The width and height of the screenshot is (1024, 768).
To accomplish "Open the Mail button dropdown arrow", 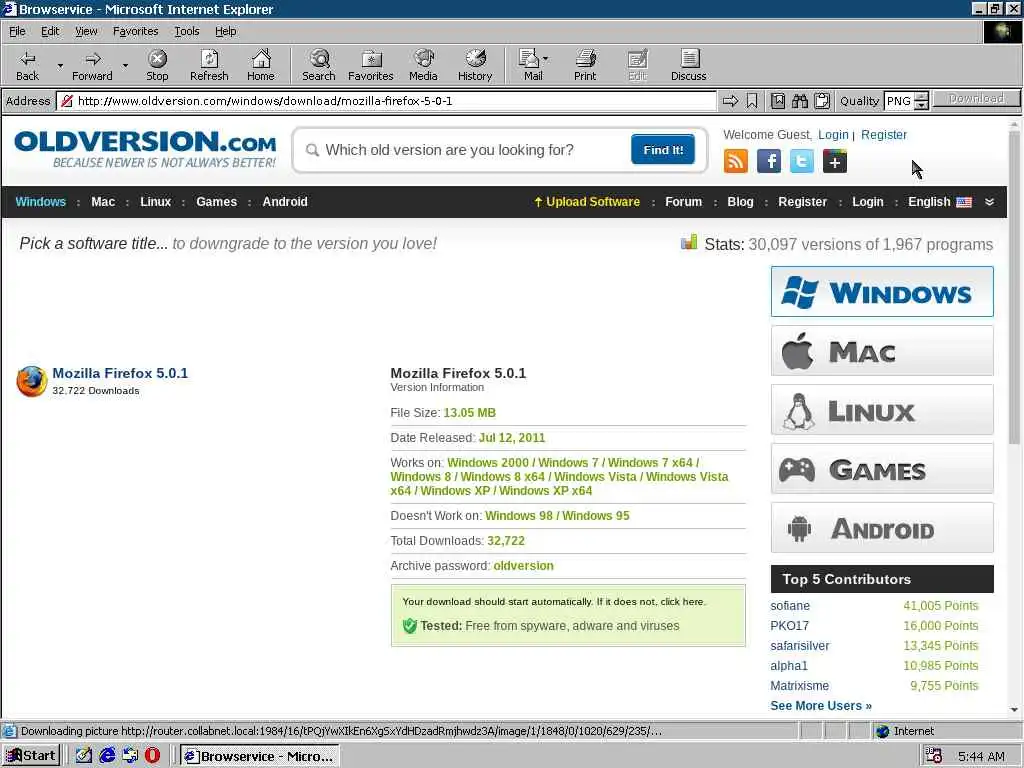I will [x=546, y=59].
